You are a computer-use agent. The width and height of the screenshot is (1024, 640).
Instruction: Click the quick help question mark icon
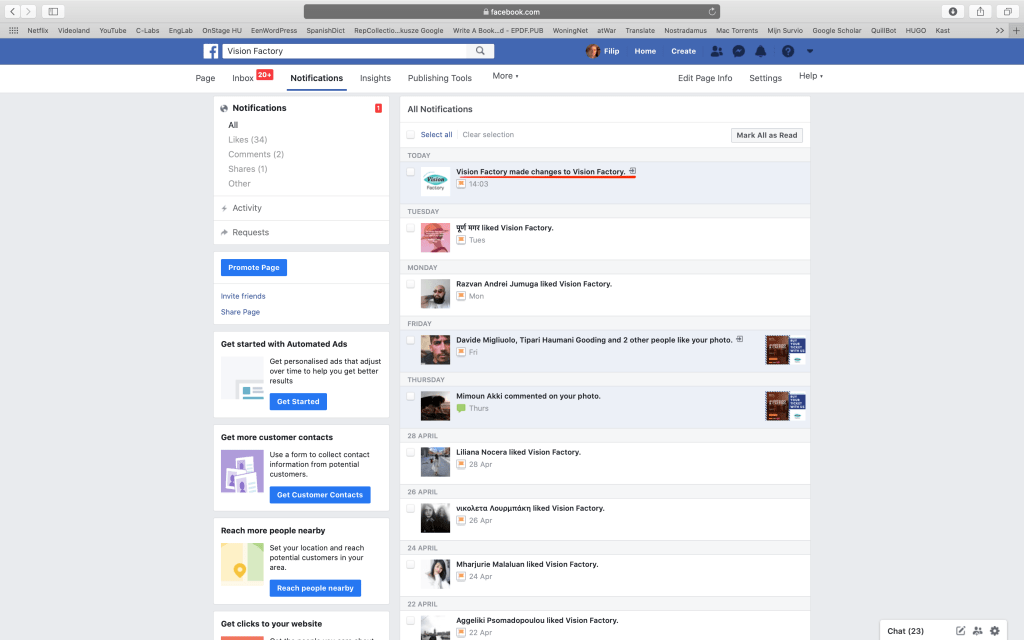point(788,51)
